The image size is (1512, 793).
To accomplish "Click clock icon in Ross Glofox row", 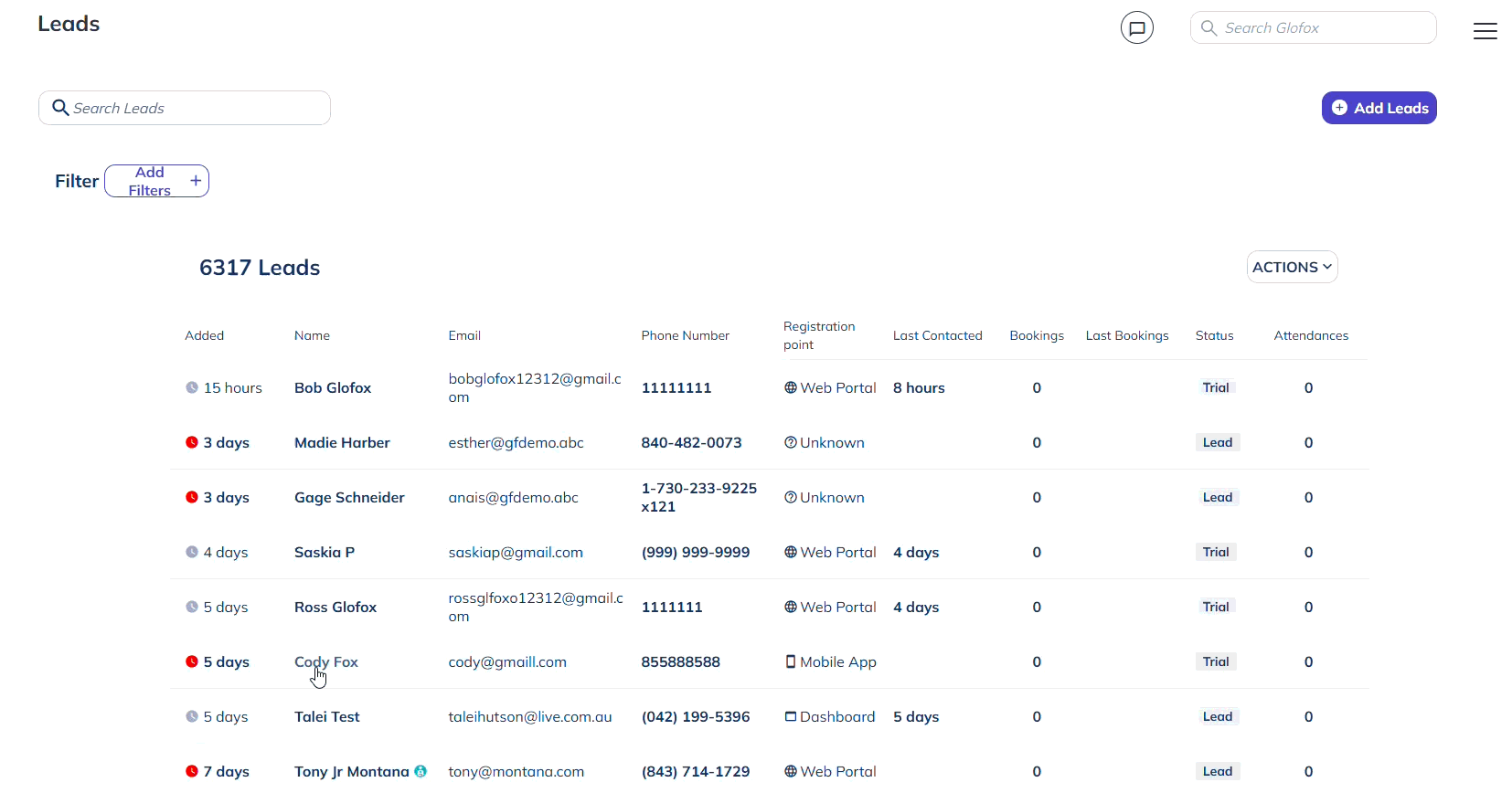I will point(192,607).
